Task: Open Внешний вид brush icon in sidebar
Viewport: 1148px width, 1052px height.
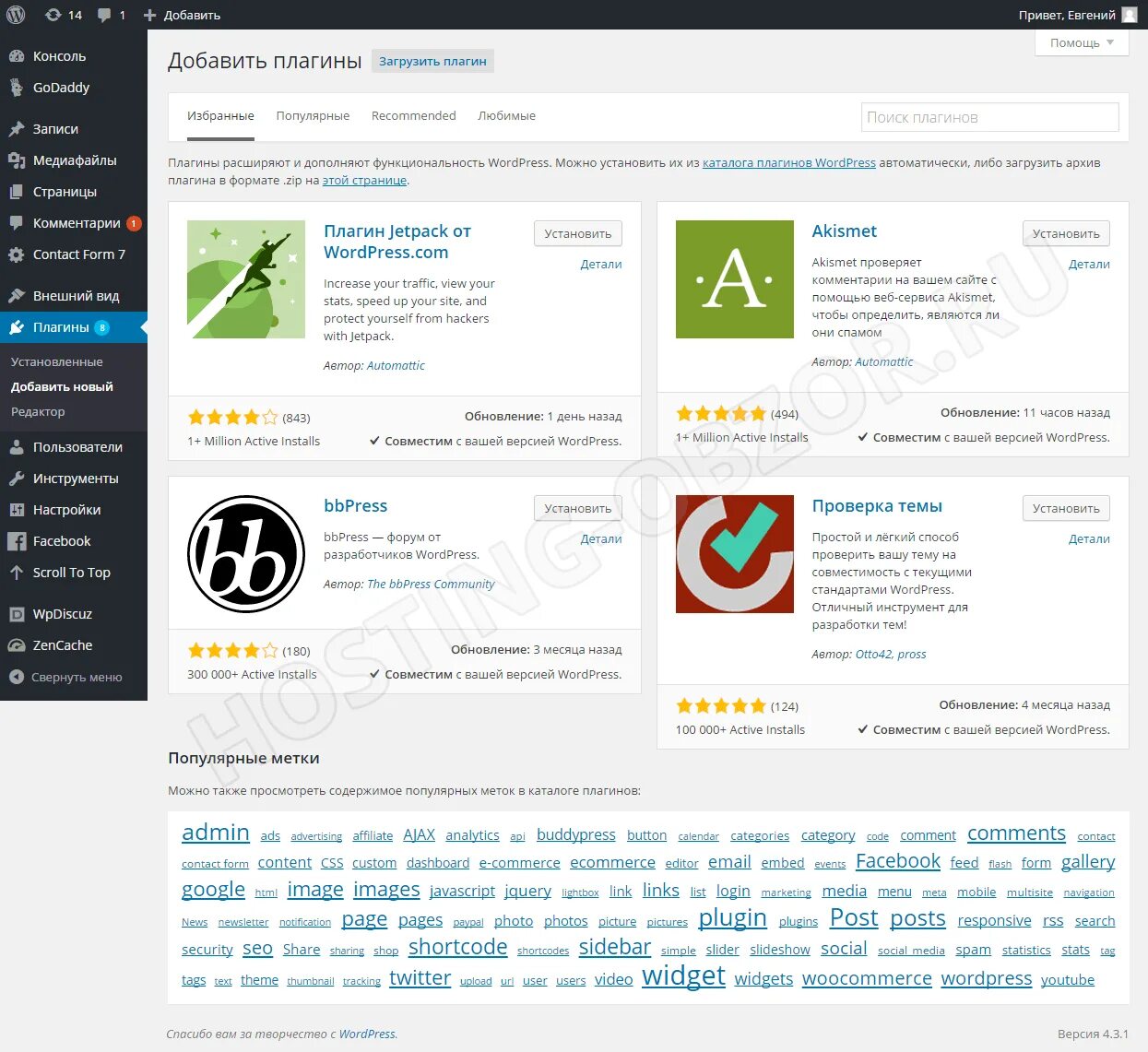Action: click(17, 296)
